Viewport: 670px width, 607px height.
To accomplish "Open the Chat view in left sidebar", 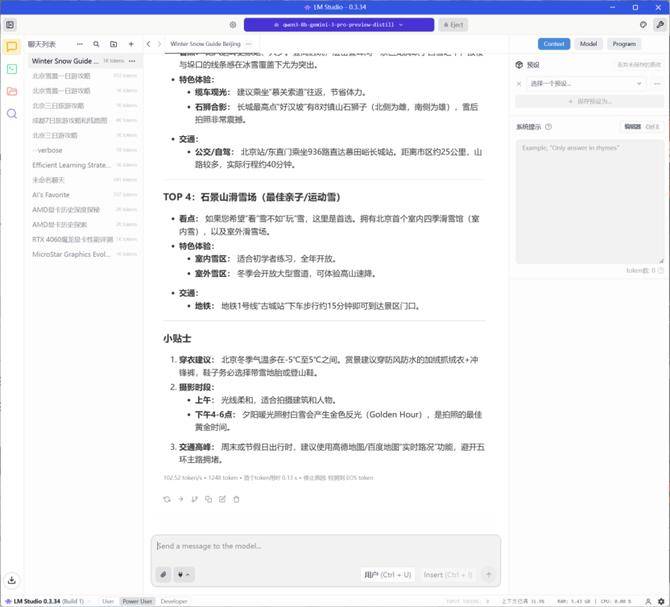I will point(11,46).
